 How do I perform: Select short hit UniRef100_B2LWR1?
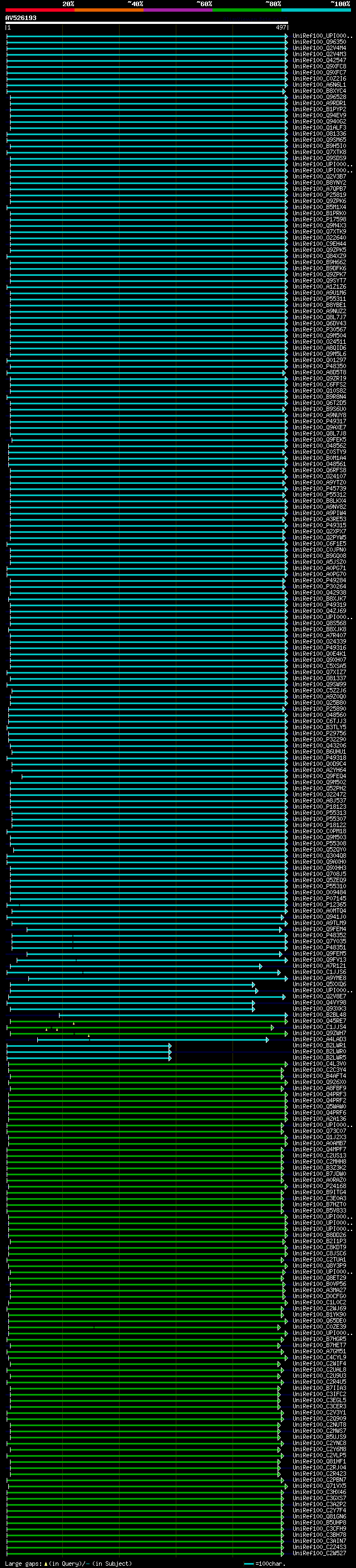[319, 1045]
